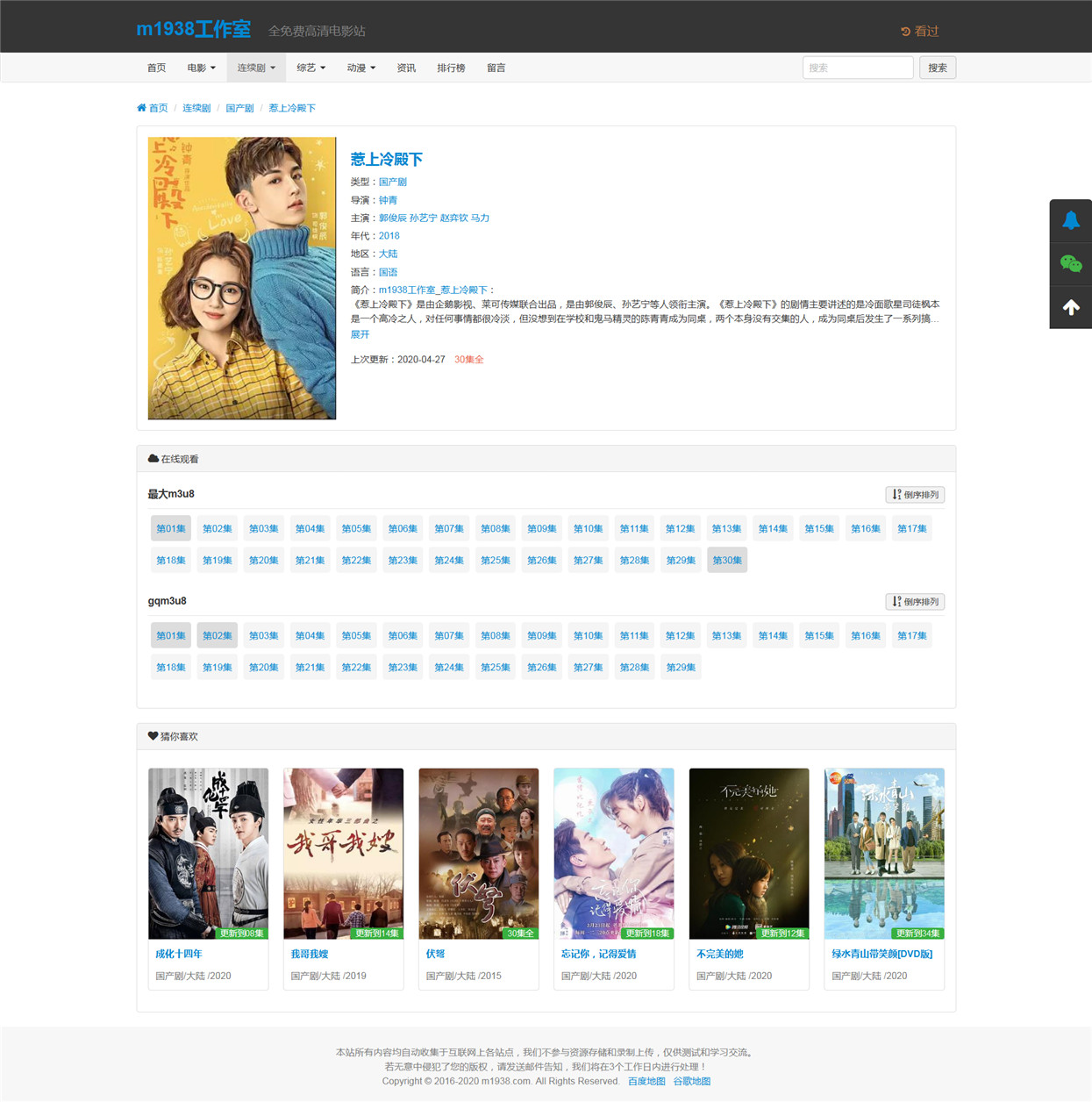
Task: Open the 排行榜 menu item
Action: tap(451, 68)
